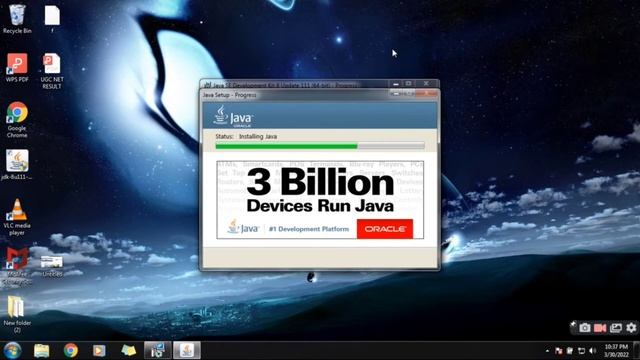This screenshot has height=360, width=640.
Task: Open File Explorer from the taskbar
Action: [41, 351]
